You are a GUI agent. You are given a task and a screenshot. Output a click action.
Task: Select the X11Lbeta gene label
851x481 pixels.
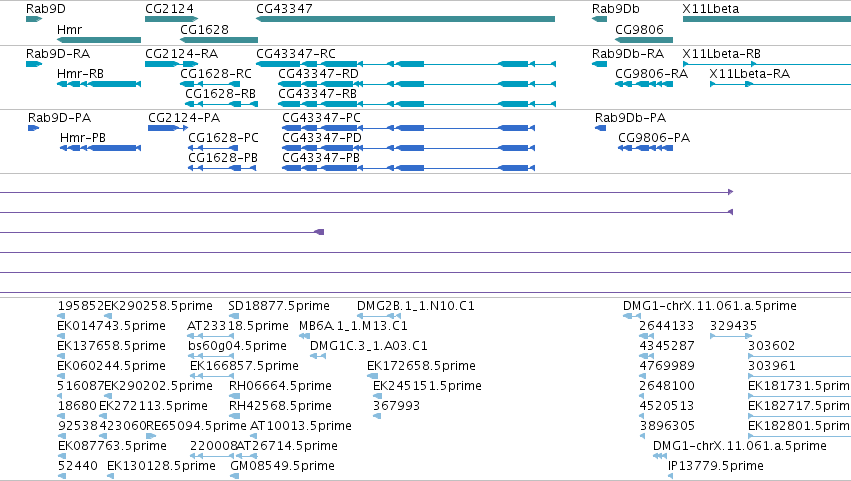coord(710,9)
